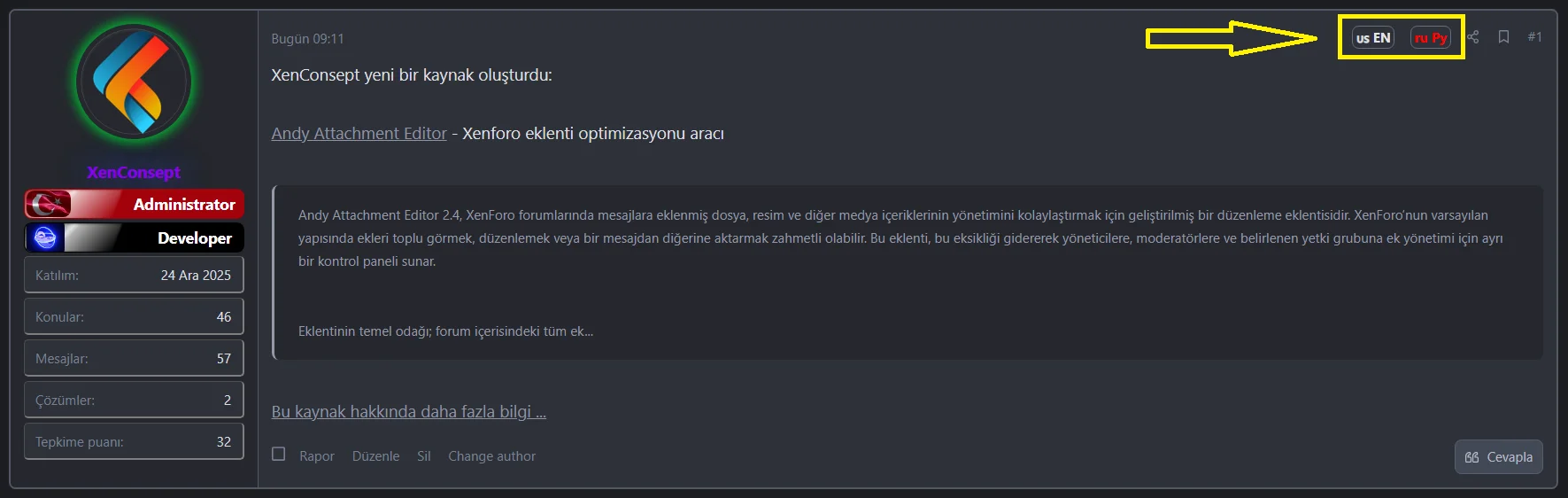This screenshot has height=498, width=1568.
Task: Switch language with us EN button
Action: tap(1373, 38)
